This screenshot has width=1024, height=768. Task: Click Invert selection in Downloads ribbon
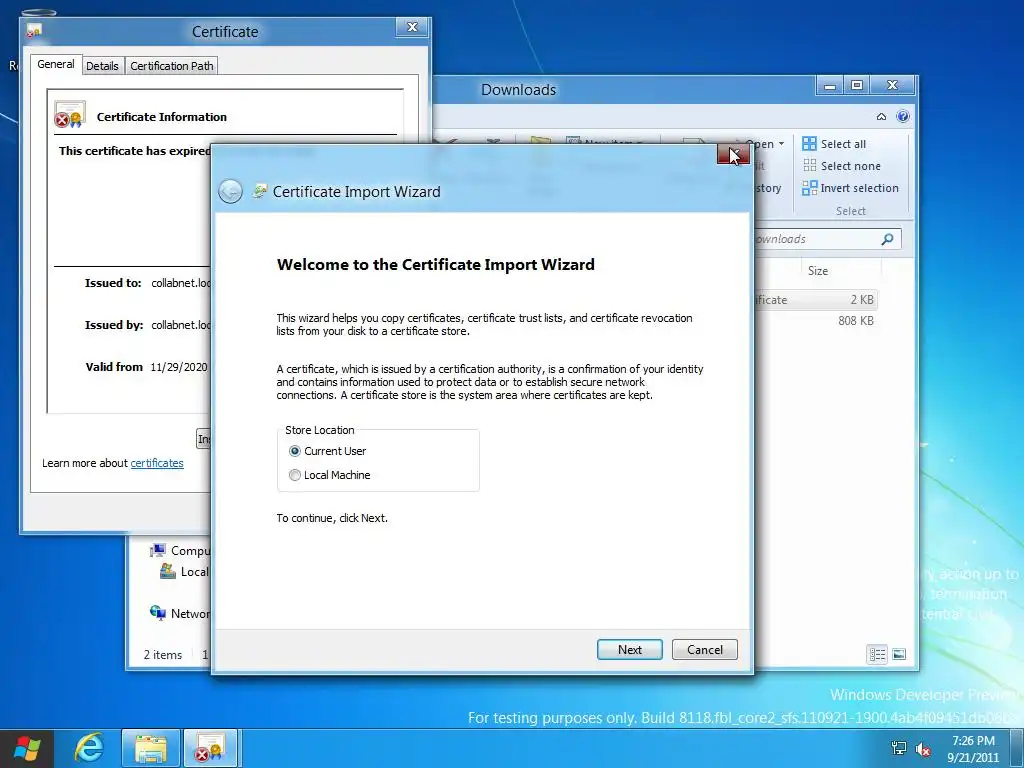[x=850, y=188]
